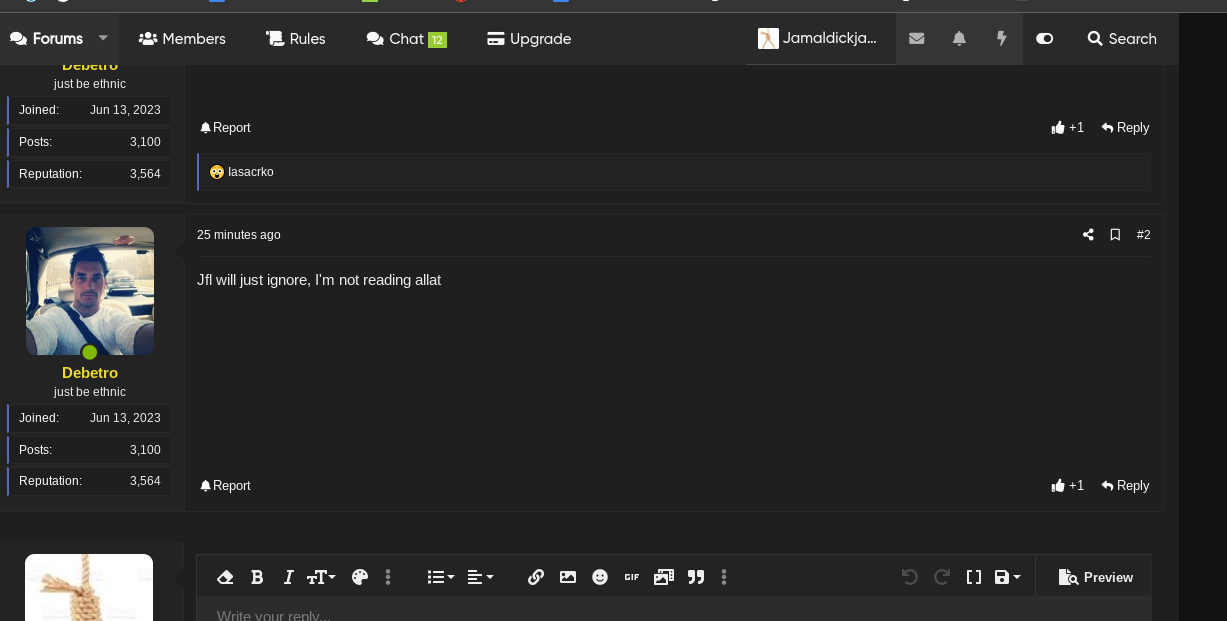Click the #2 post number link
This screenshot has width=1227, height=621.
point(1144,235)
